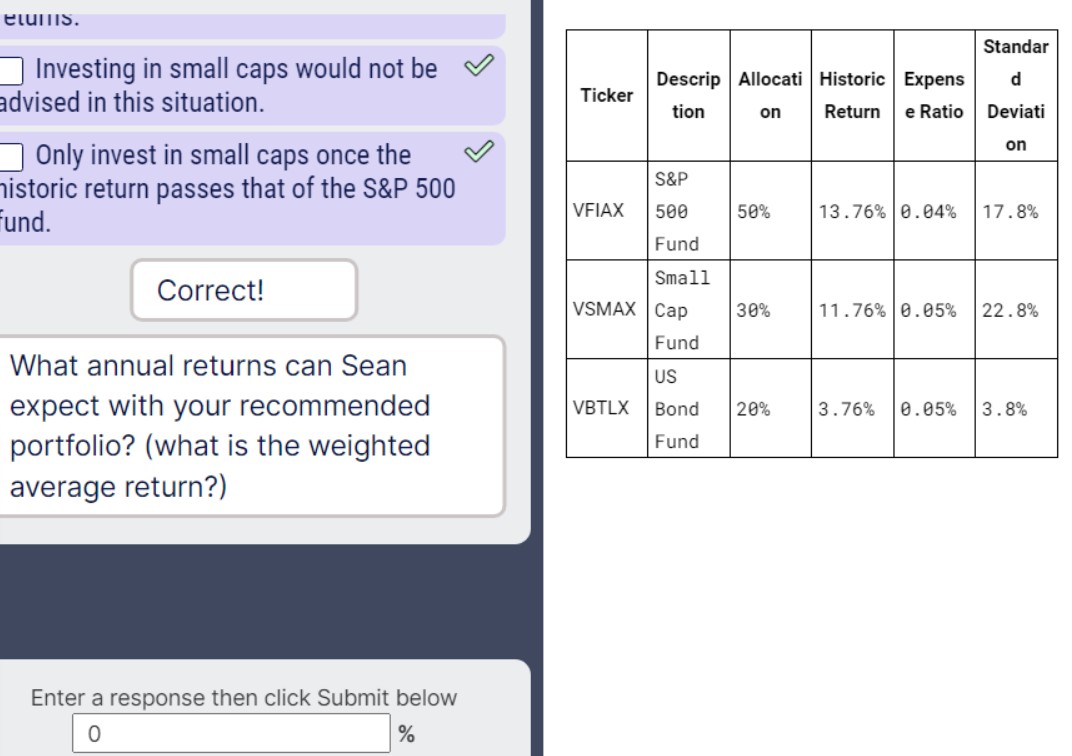Select the VFIAX ticker cell in the table

[x=605, y=211]
